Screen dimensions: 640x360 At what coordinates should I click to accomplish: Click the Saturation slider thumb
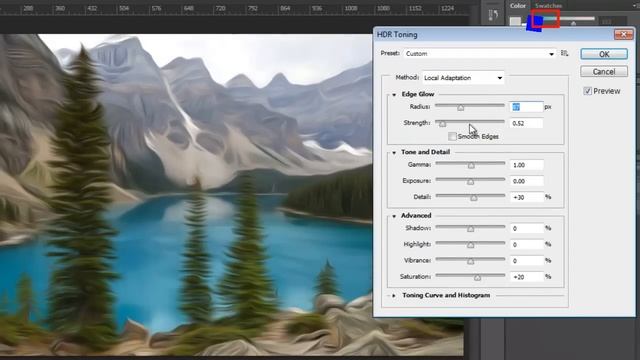[x=477, y=278]
